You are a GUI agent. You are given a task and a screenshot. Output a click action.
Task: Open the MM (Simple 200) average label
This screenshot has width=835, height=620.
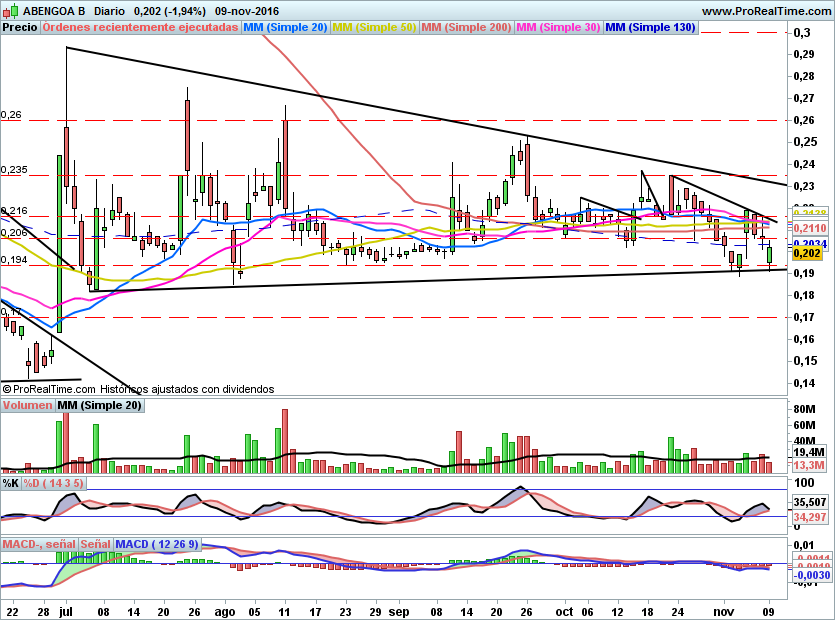[466, 28]
